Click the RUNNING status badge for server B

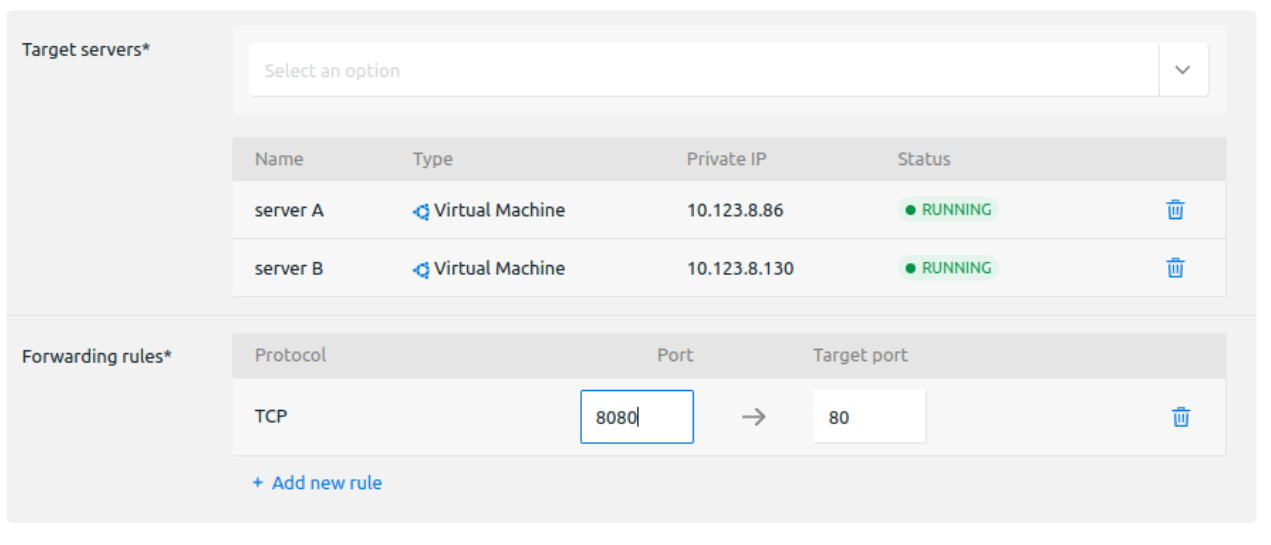pyautogui.click(x=947, y=268)
